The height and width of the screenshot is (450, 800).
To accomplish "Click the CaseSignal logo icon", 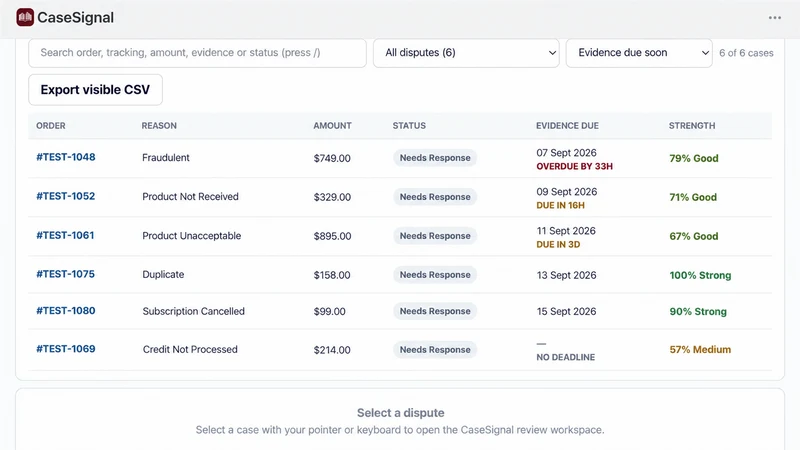I will coord(25,17).
